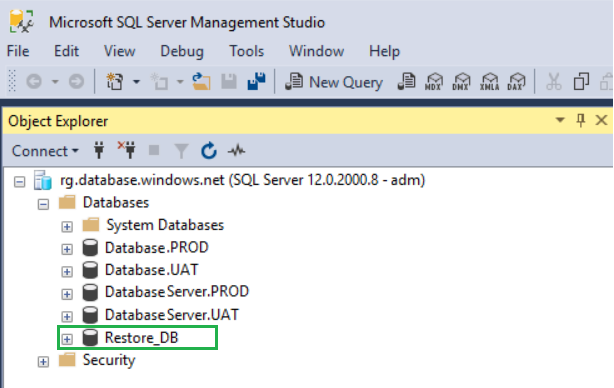Select Database.UAT in the tree
The image size is (614, 388).
pyautogui.click(x=152, y=270)
